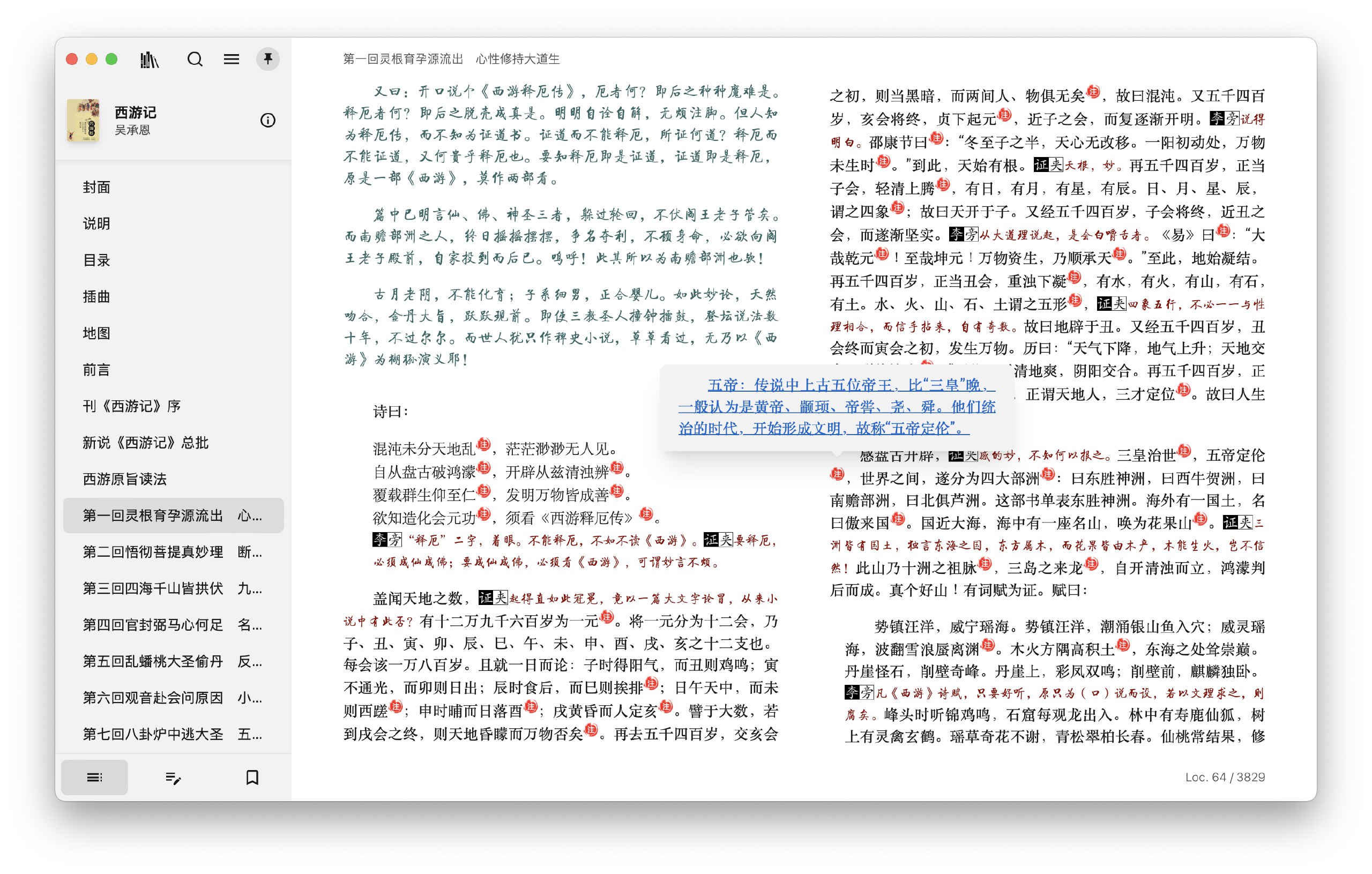The width and height of the screenshot is (1372, 874).
Task: Jump to the 前言 section
Action: (x=173, y=370)
